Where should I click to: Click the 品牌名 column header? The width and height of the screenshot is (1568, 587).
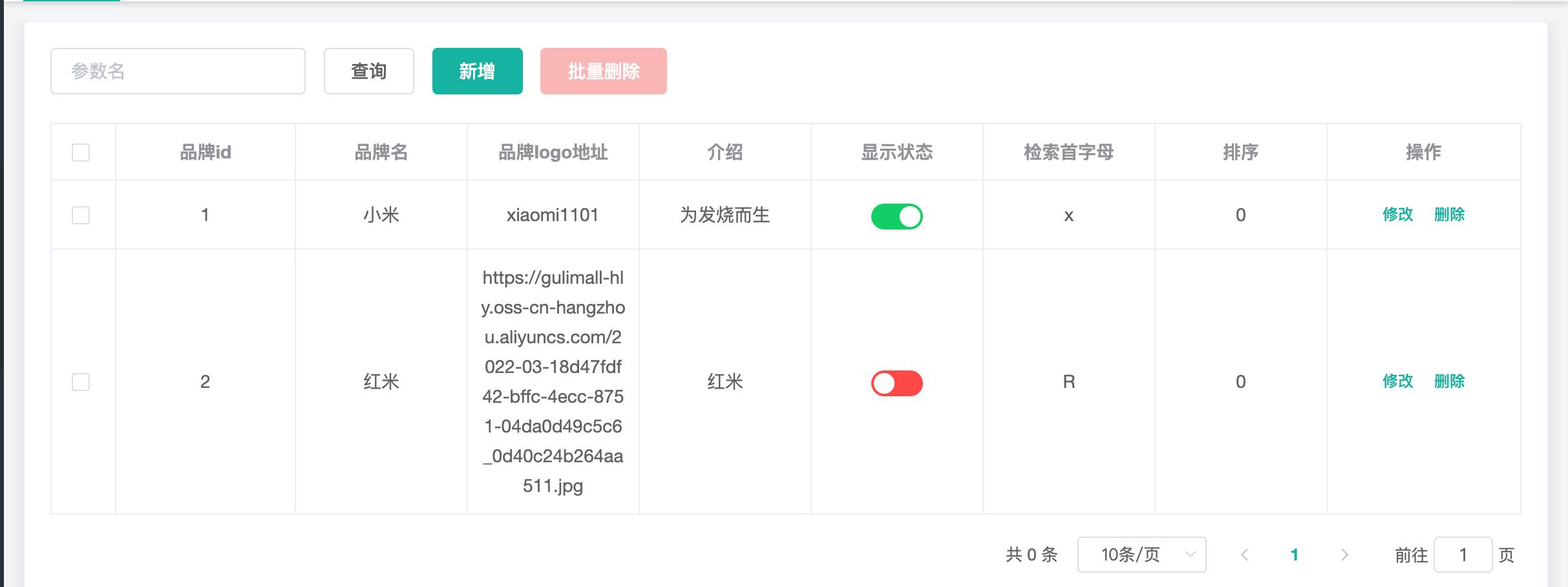[x=381, y=153]
